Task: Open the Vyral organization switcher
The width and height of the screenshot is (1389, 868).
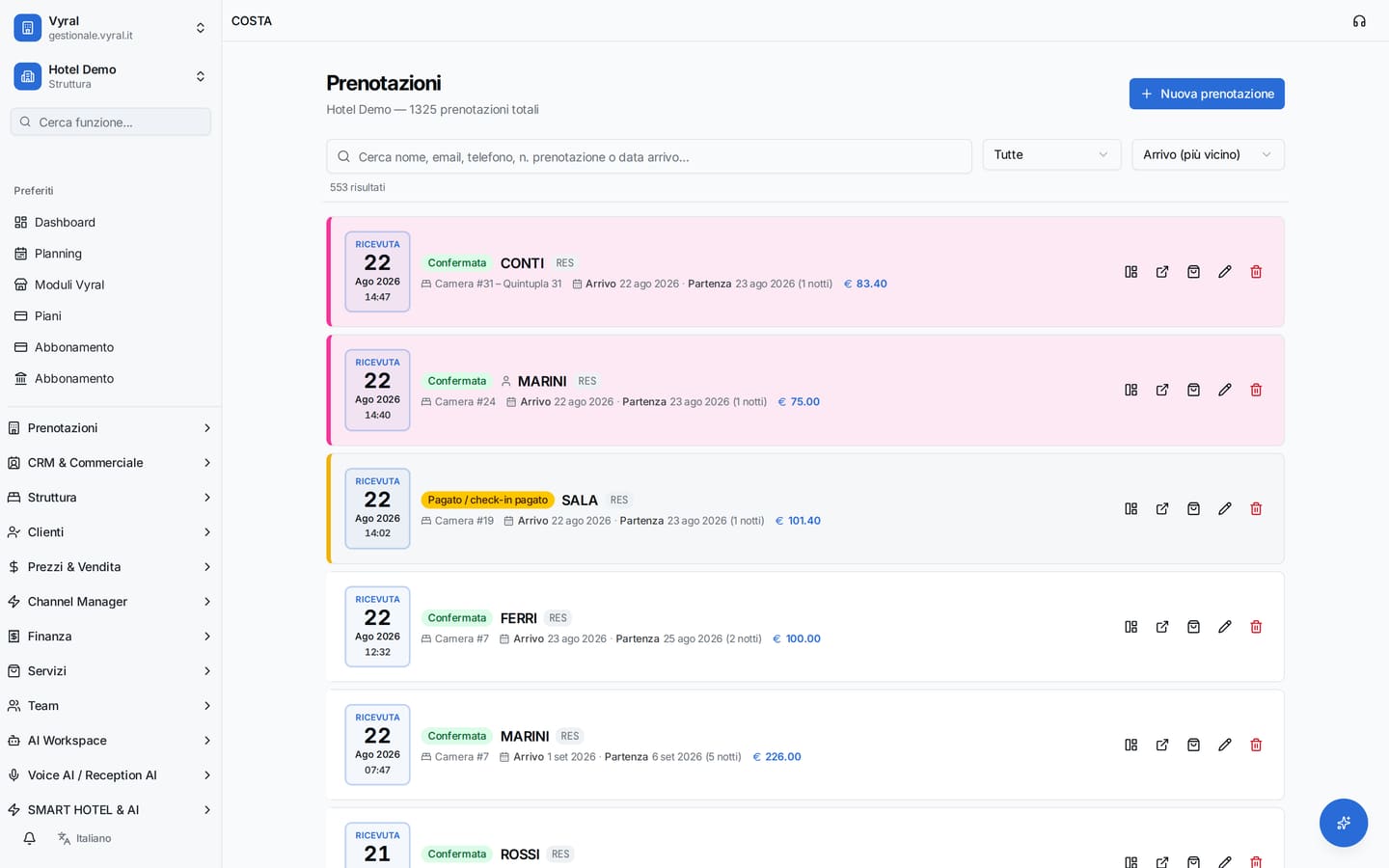Action: tap(111, 28)
